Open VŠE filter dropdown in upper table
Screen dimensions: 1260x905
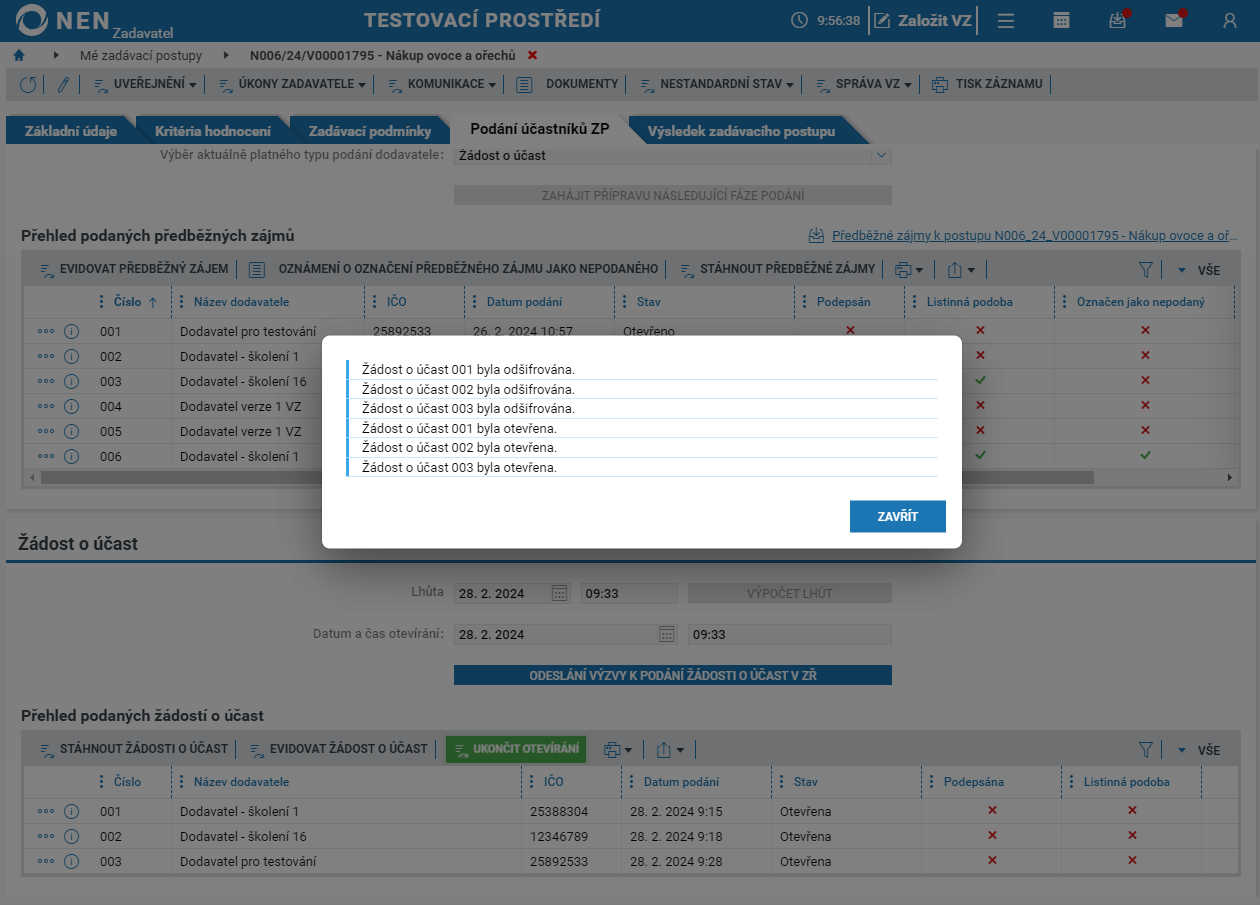pyautogui.click(x=1198, y=270)
